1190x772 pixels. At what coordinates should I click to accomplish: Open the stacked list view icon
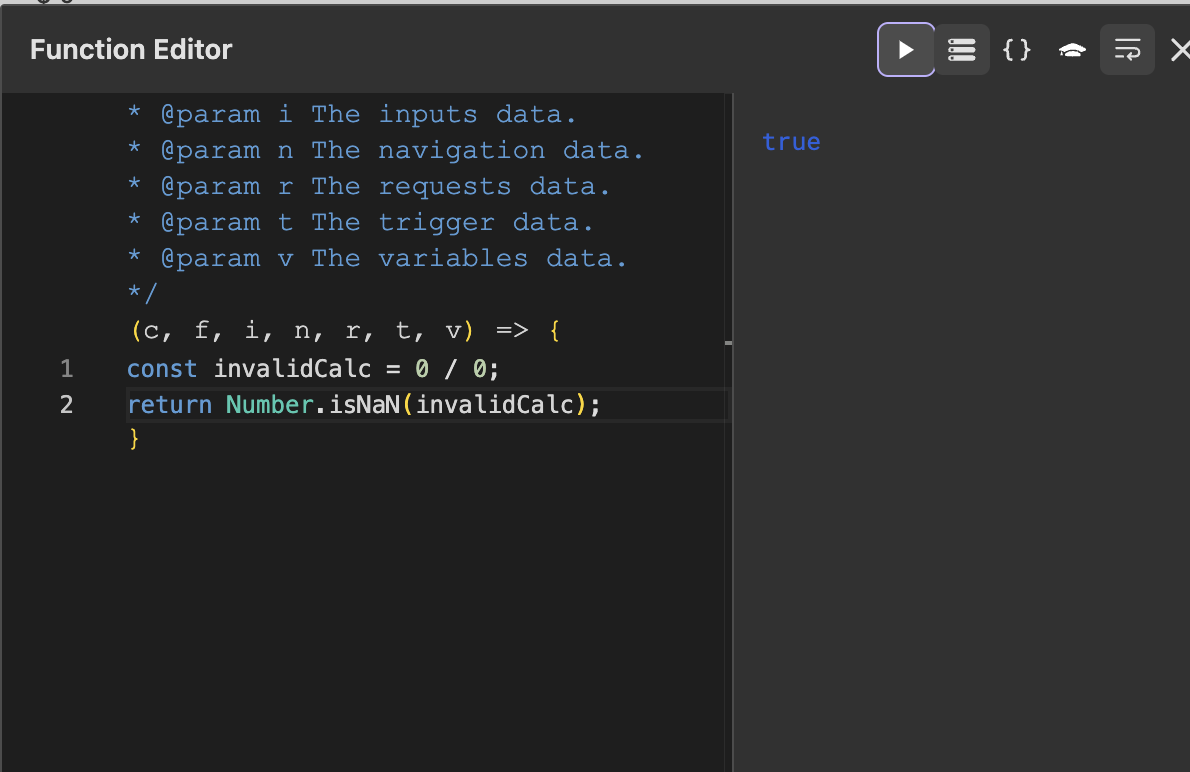pyautogui.click(x=962, y=50)
